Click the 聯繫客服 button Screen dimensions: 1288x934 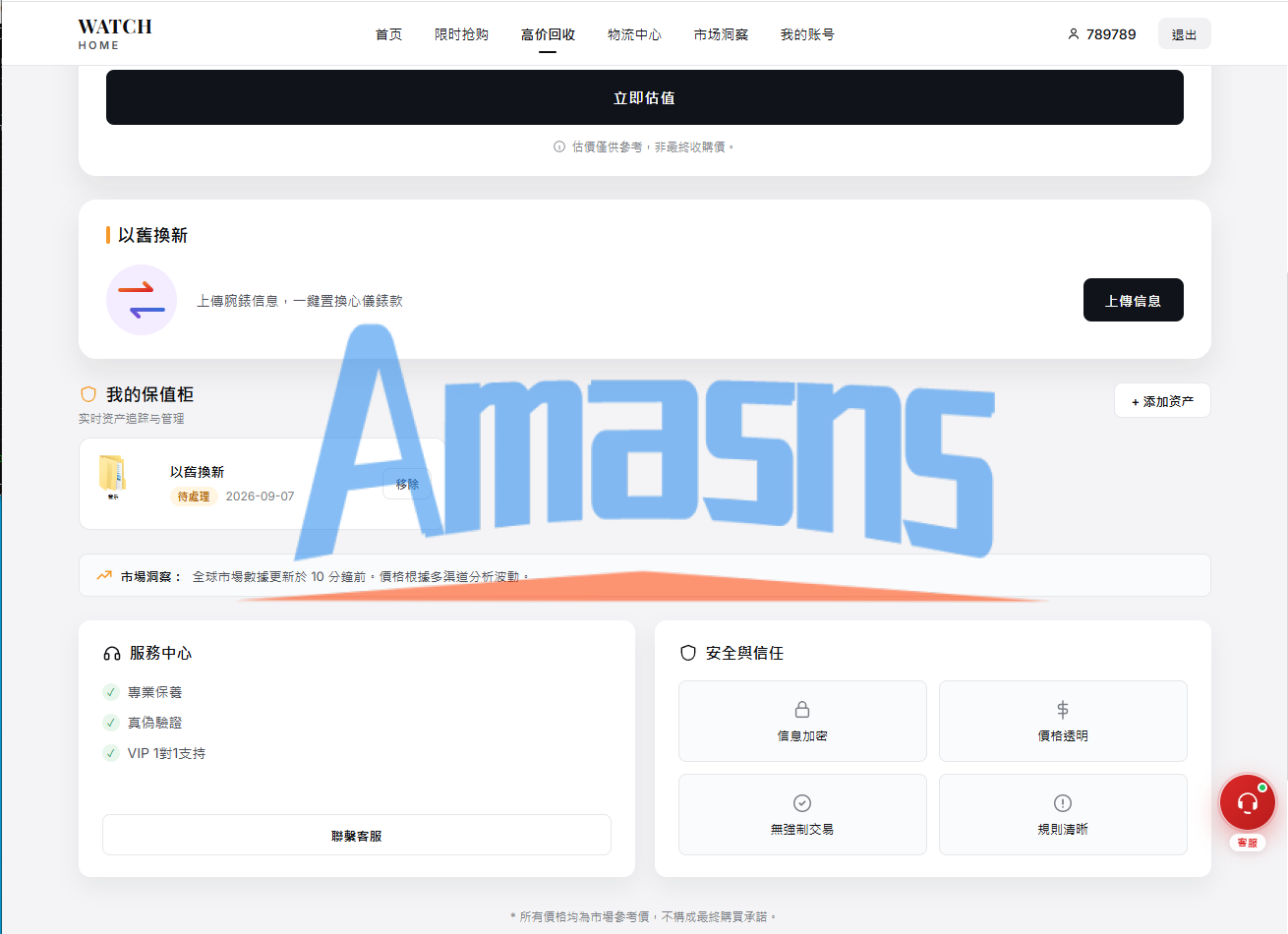(356, 835)
